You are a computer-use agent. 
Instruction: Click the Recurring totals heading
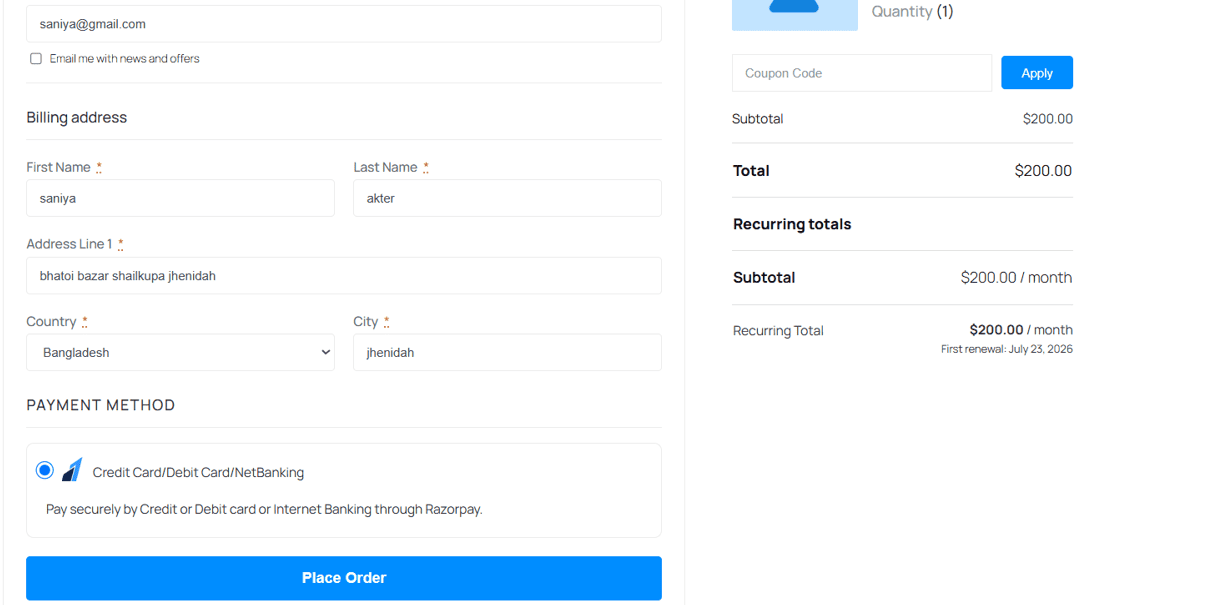[x=792, y=224]
